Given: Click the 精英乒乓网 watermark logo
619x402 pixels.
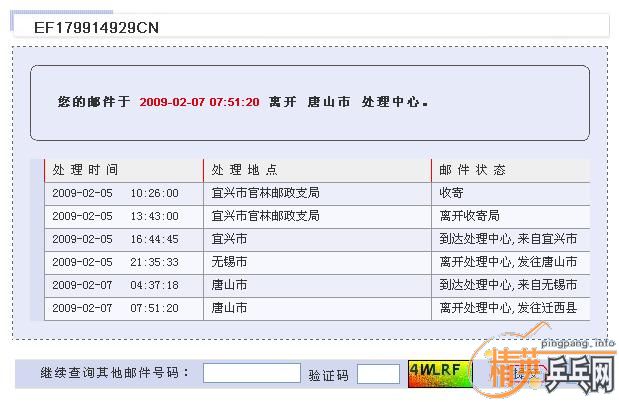Looking at the screenshot, I should [x=550, y=372].
